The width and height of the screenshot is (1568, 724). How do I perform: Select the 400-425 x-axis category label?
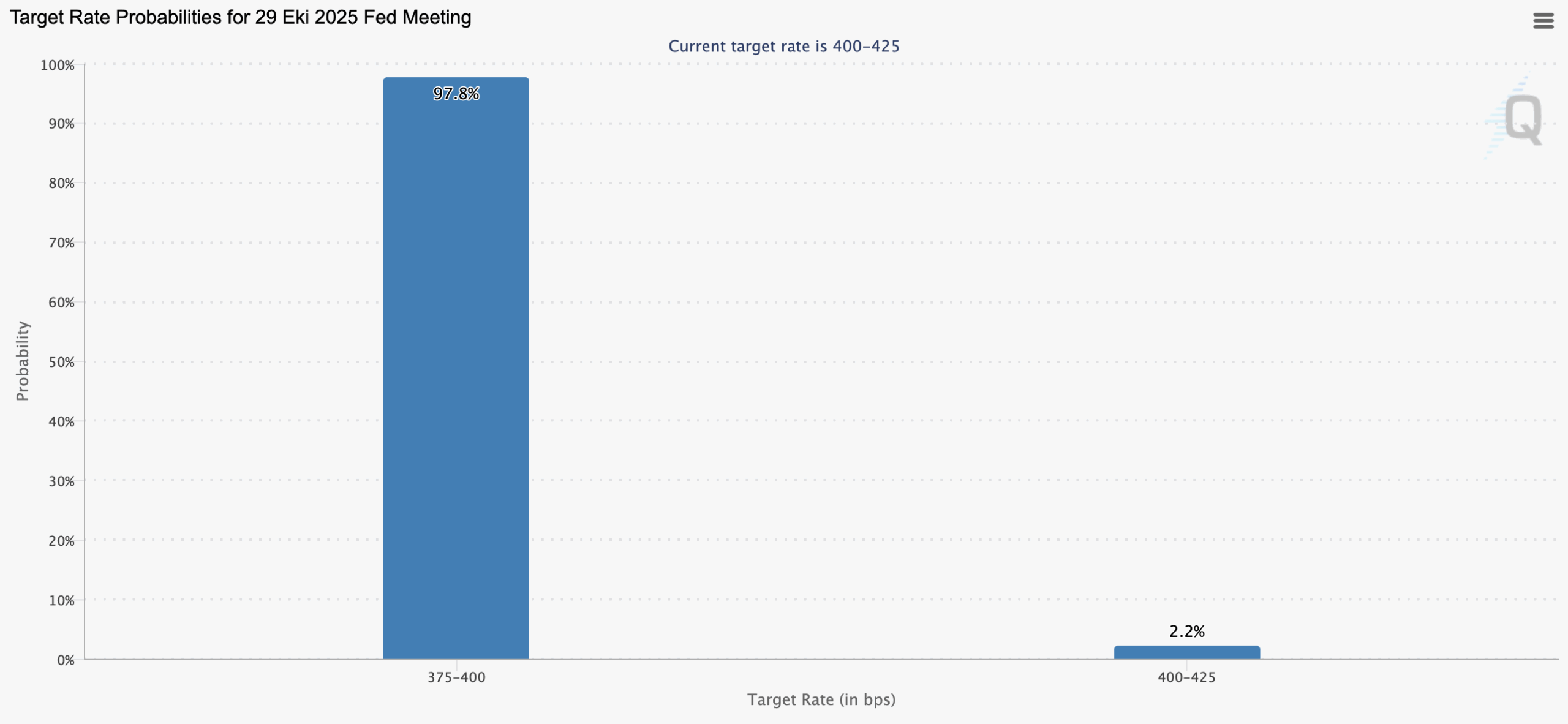[1186, 677]
